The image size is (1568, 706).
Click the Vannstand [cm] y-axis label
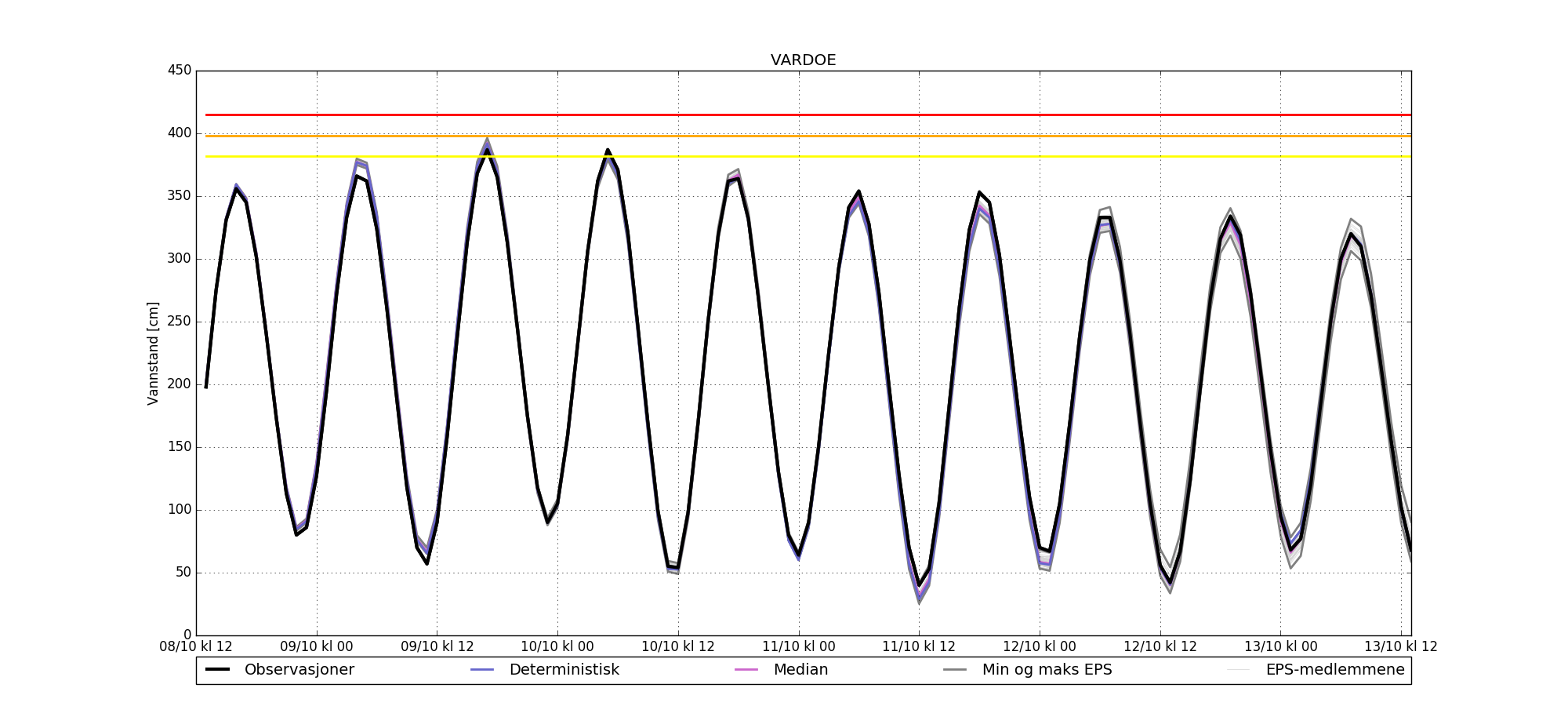point(153,353)
